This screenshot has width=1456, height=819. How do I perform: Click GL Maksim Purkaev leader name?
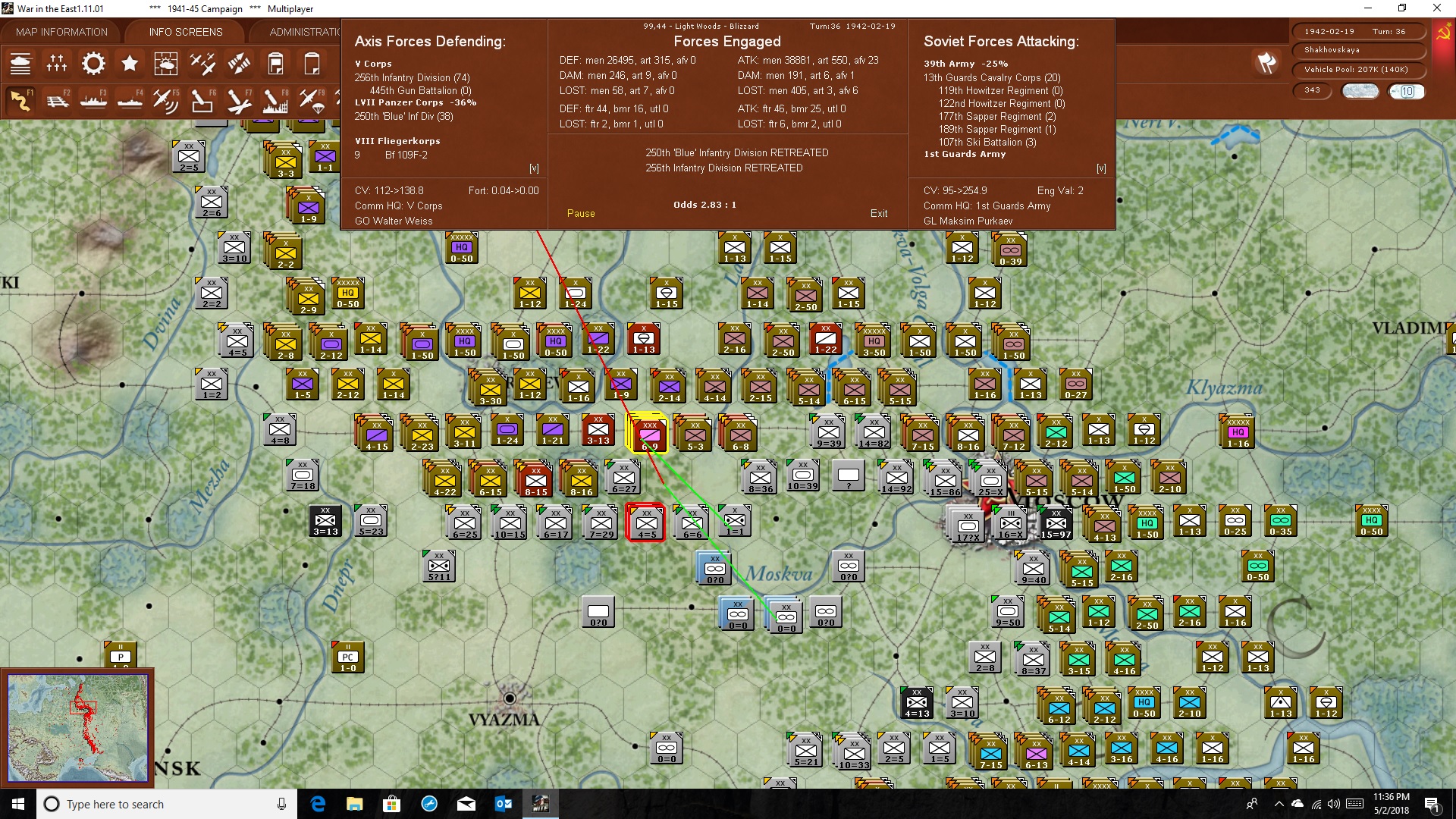[x=968, y=221]
